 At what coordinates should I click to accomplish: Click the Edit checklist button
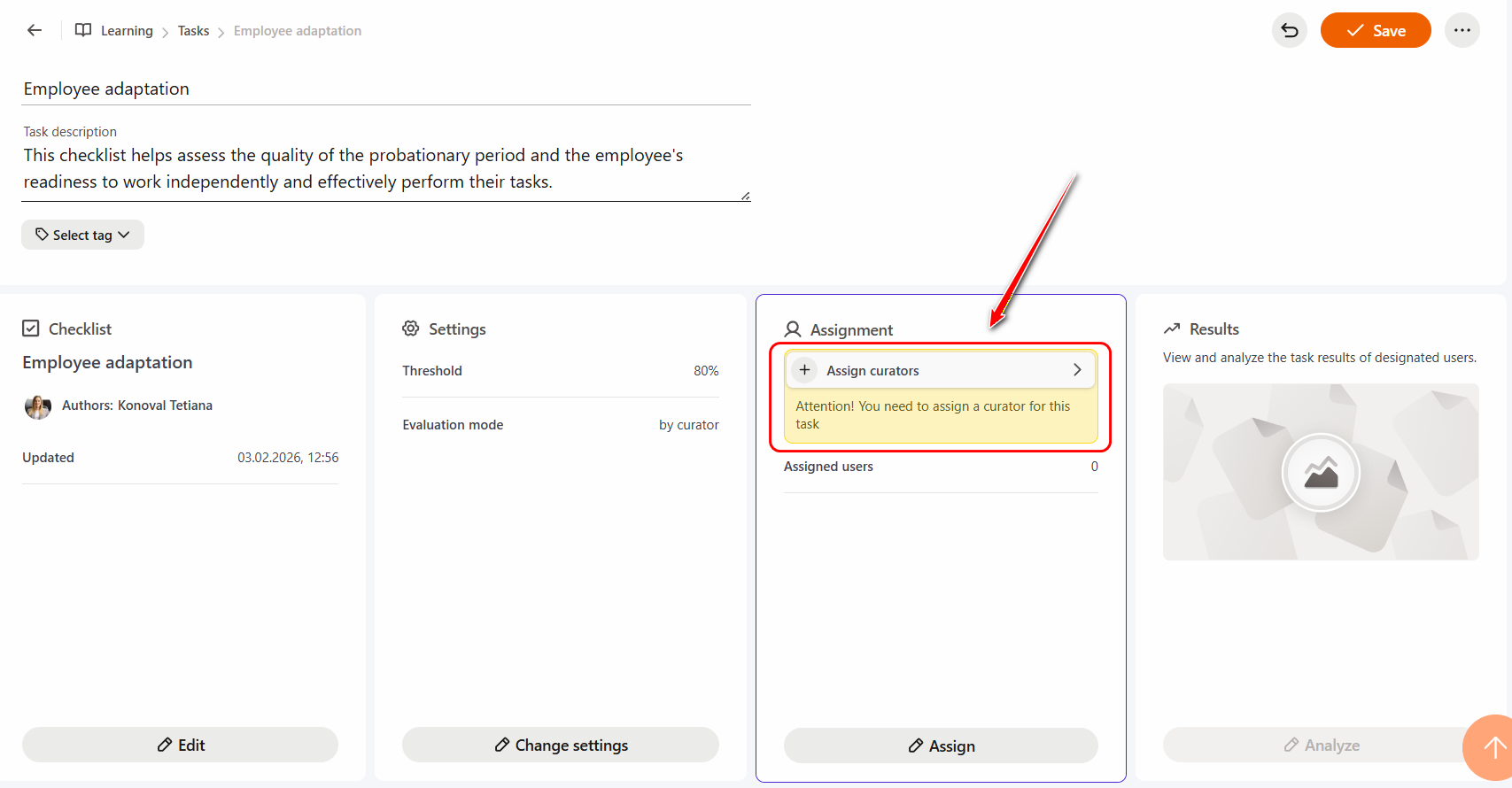[x=180, y=746]
